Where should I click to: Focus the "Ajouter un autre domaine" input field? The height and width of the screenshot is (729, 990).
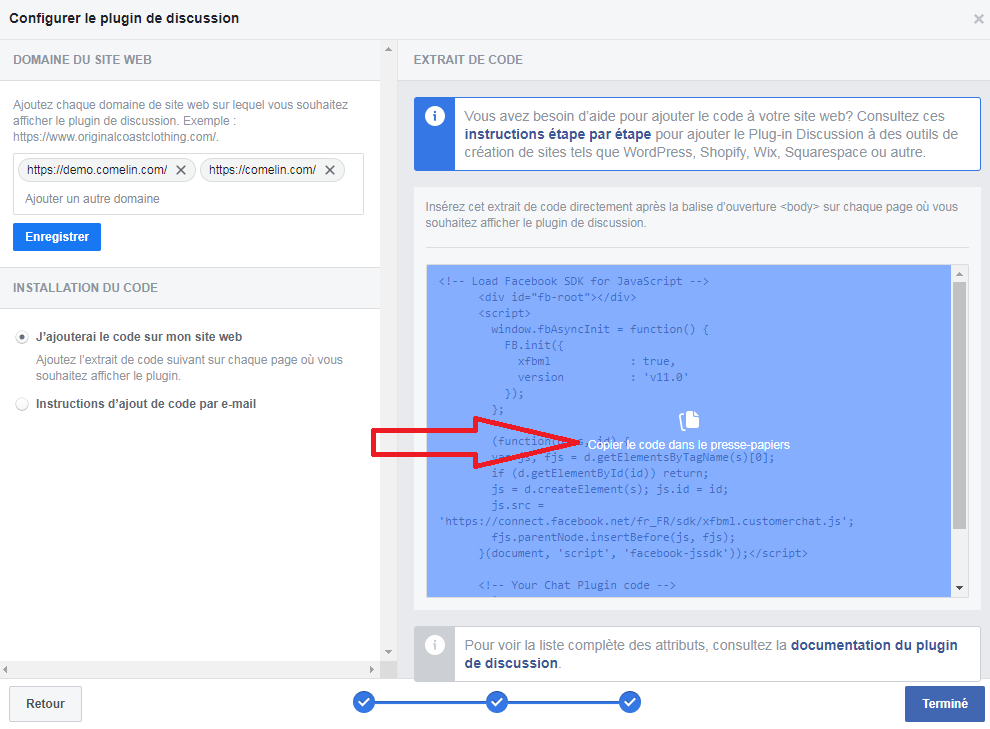tap(188, 199)
